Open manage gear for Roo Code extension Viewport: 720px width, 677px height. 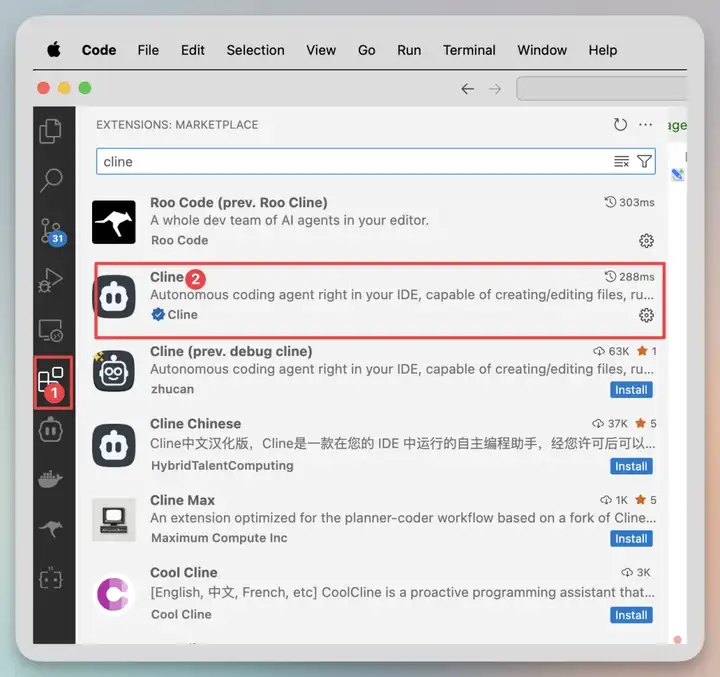[646, 241]
